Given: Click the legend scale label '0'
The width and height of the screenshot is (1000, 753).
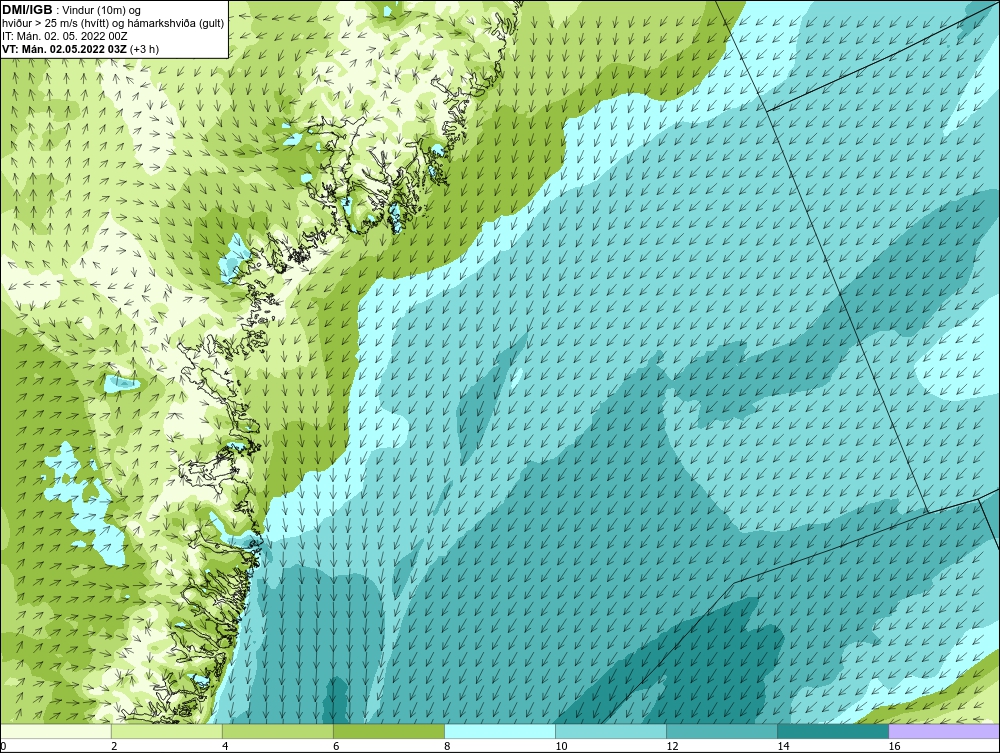Looking at the screenshot, I should [3, 746].
